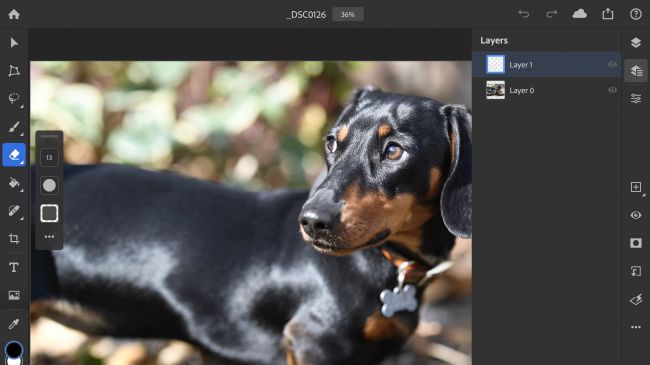Redo the last action
650x365 pixels.
click(552, 14)
